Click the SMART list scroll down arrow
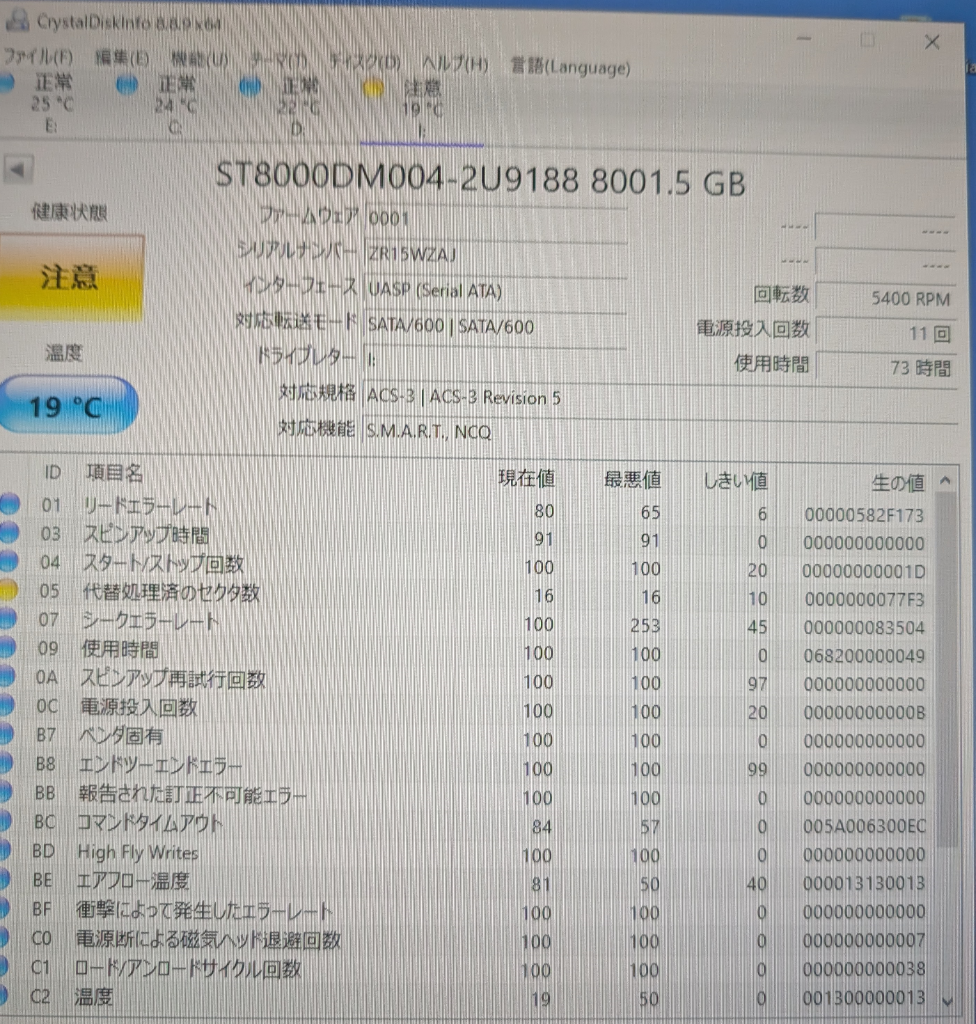This screenshot has width=976, height=1024. click(x=947, y=1001)
